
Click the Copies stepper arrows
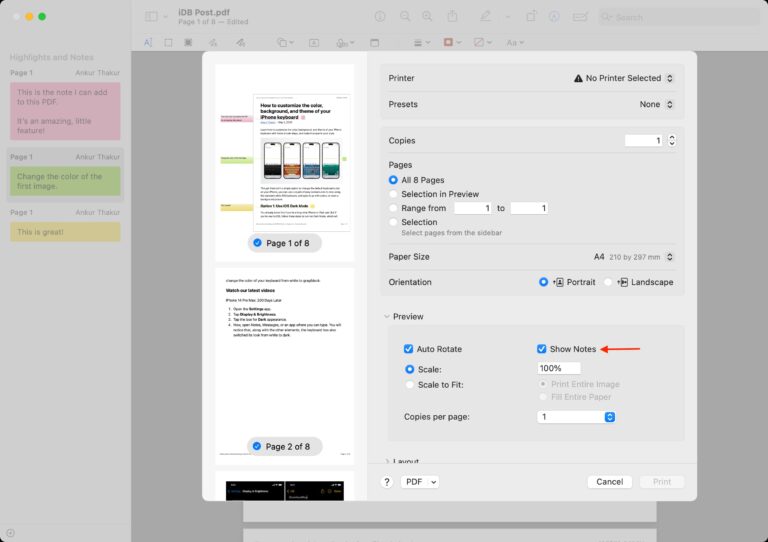click(672, 141)
